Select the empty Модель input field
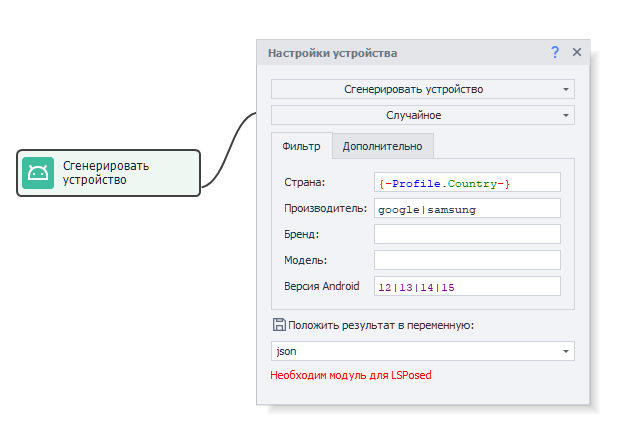The height and width of the screenshot is (438, 620). click(467, 260)
